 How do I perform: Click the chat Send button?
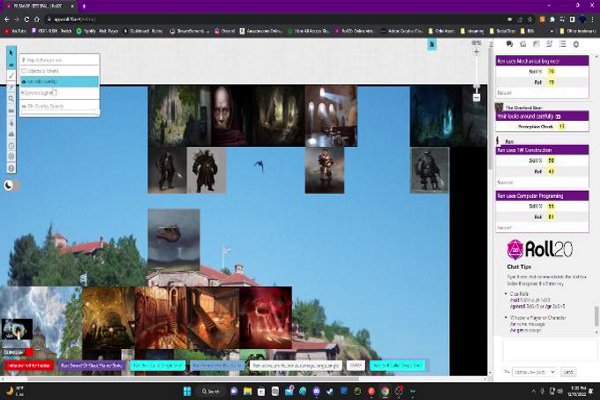coord(568,372)
